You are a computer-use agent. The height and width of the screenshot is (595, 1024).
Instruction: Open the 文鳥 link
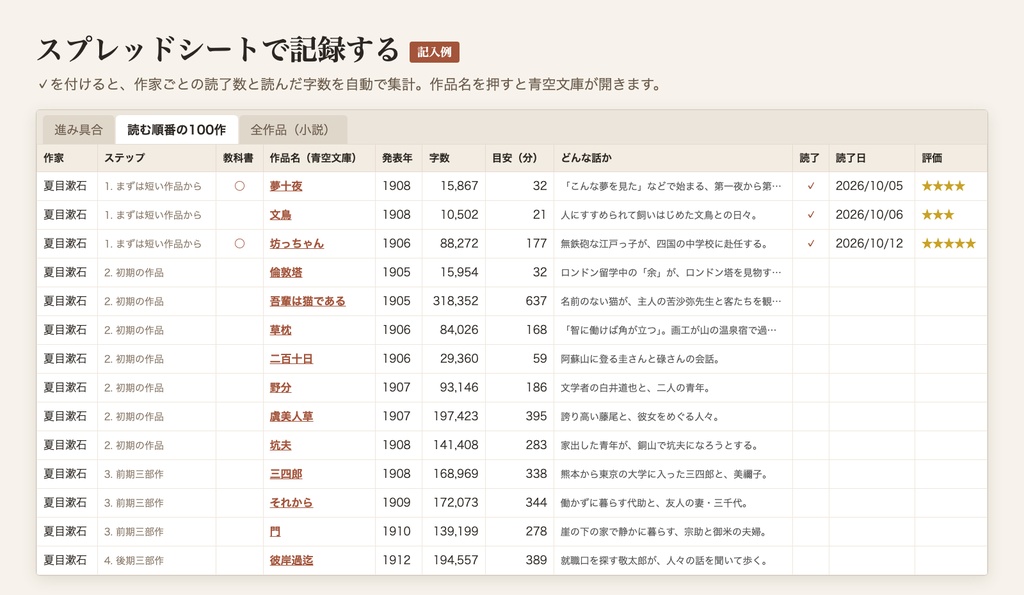[280, 215]
